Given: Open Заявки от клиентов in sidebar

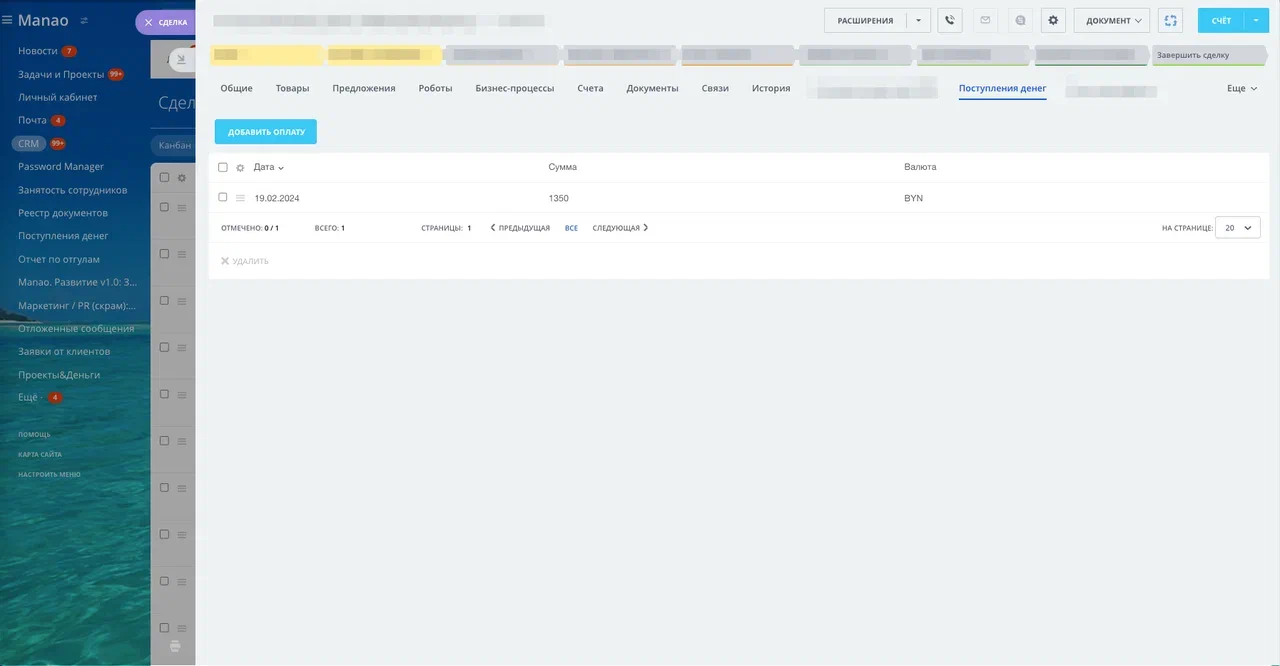Looking at the screenshot, I should click(x=64, y=351).
